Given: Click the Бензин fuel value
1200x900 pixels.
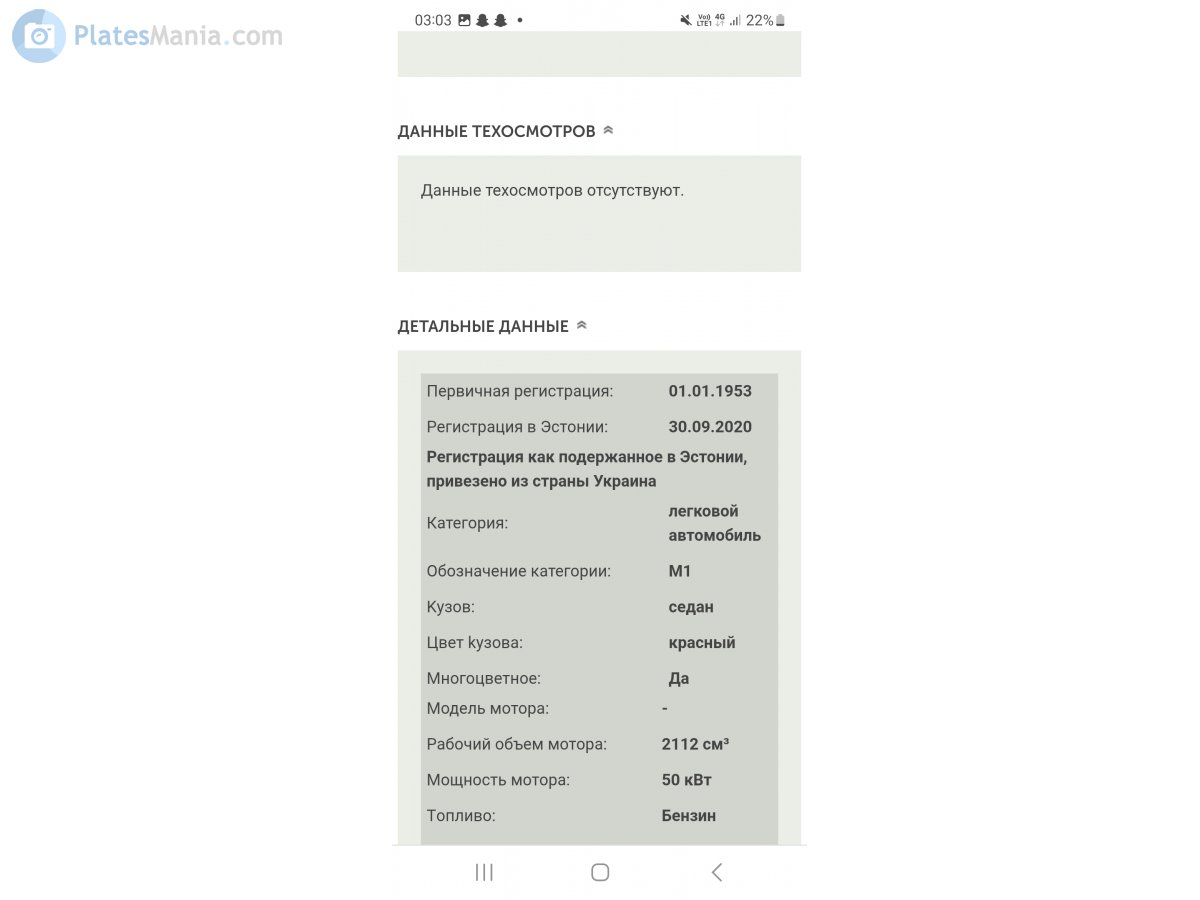Looking at the screenshot, I should (689, 816).
